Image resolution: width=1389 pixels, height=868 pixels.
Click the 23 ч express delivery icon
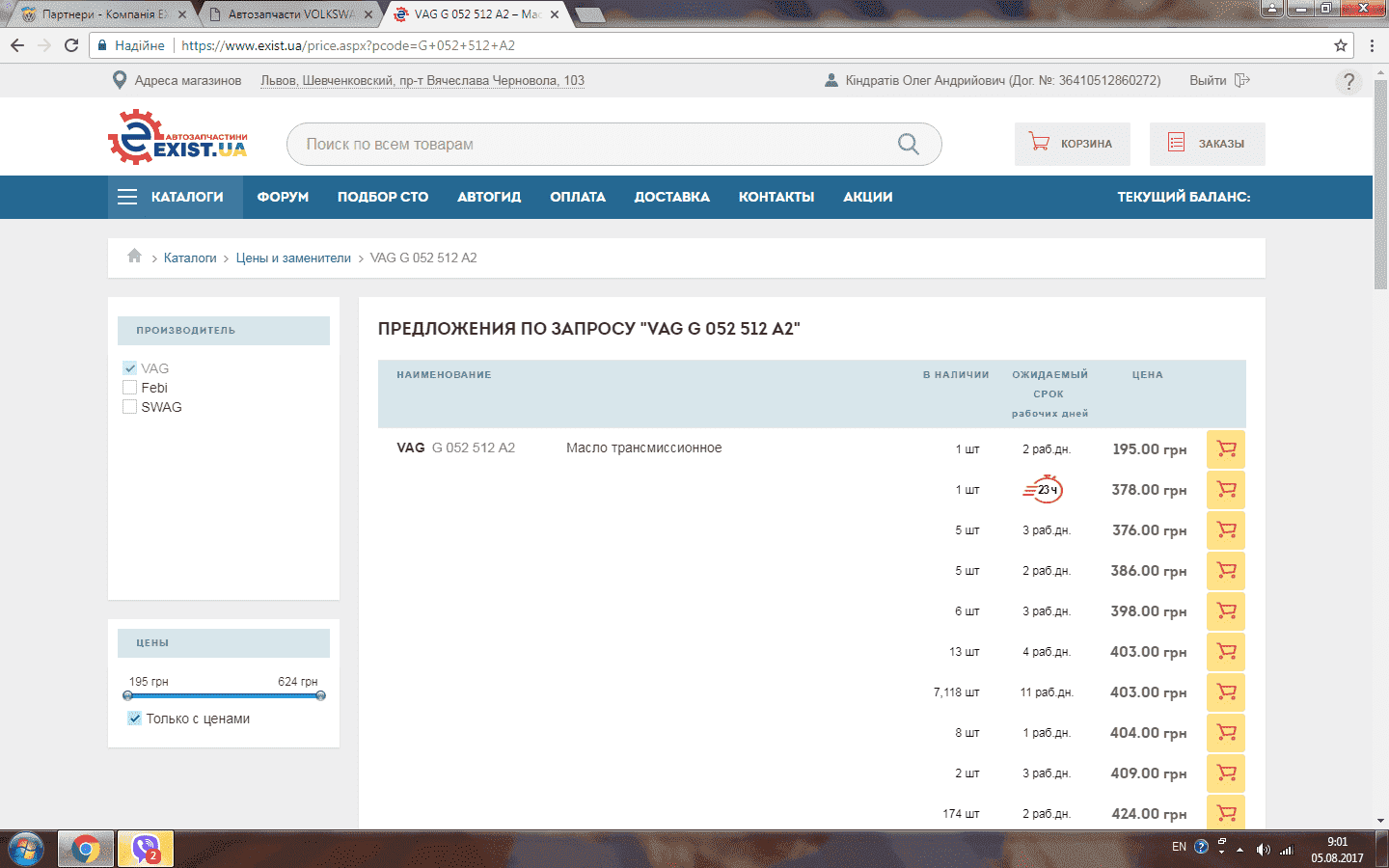pos(1043,490)
